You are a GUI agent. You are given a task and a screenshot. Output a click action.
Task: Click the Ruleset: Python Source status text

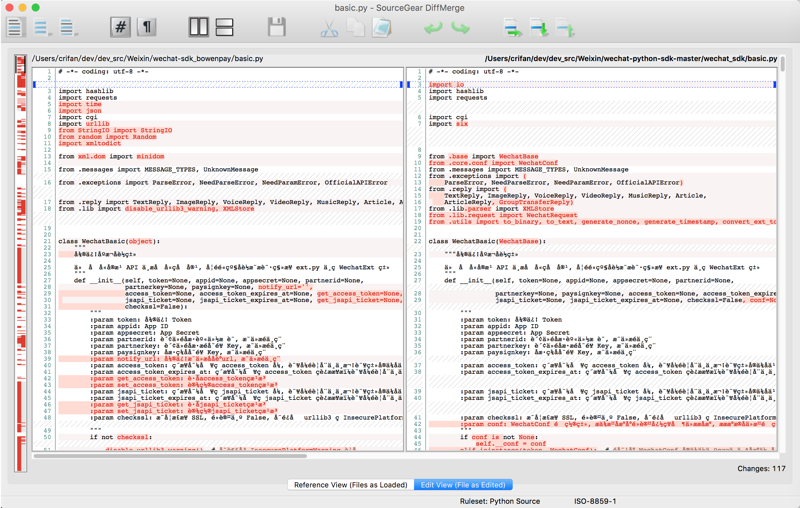(500, 500)
